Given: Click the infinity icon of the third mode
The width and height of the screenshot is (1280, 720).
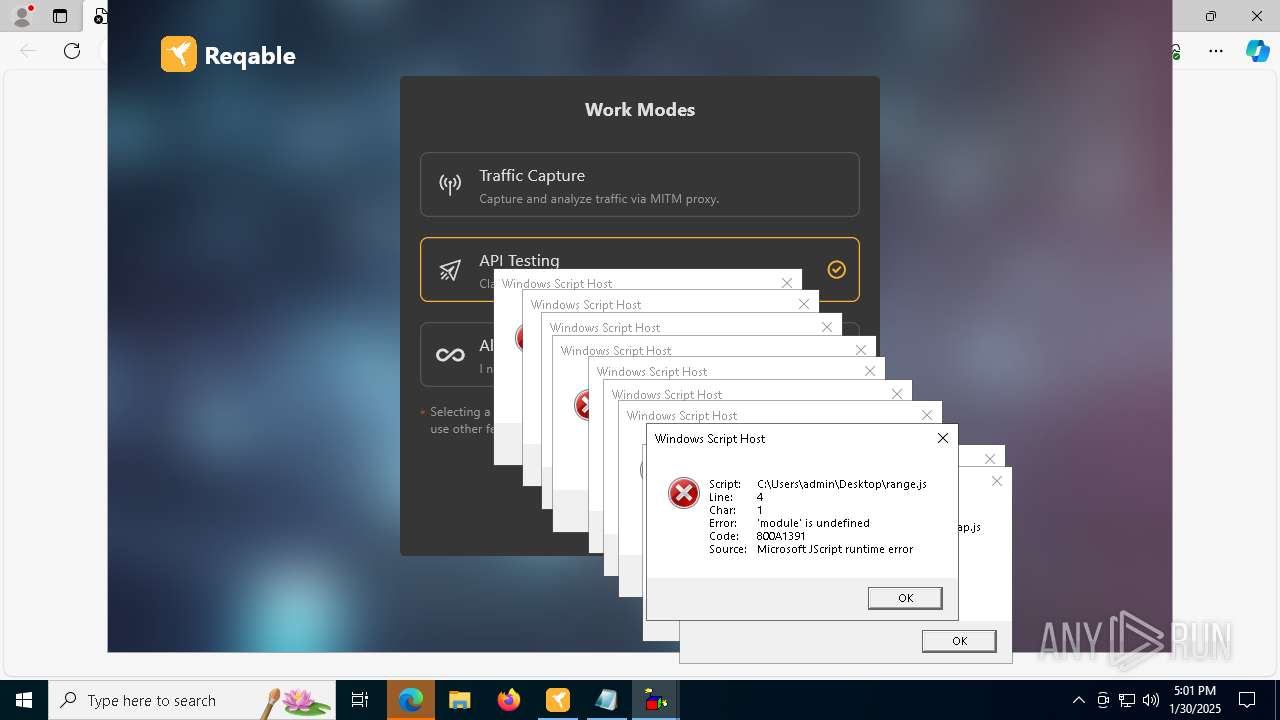Looking at the screenshot, I should pyautogui.click(x=450, y=355).
